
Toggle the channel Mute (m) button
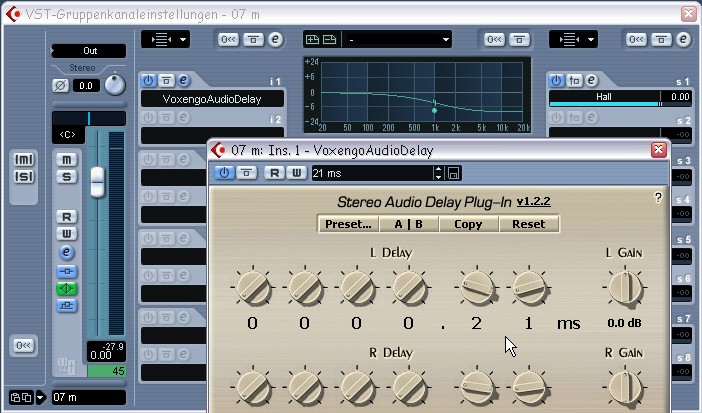click(66, 159)
